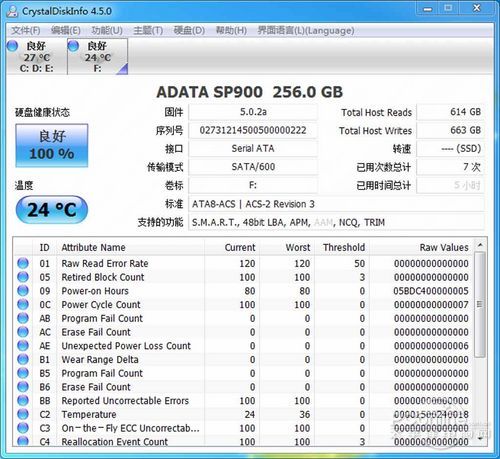Click the status orb beside Power-on Hours

pyautogui.click(x=23, y=291)
